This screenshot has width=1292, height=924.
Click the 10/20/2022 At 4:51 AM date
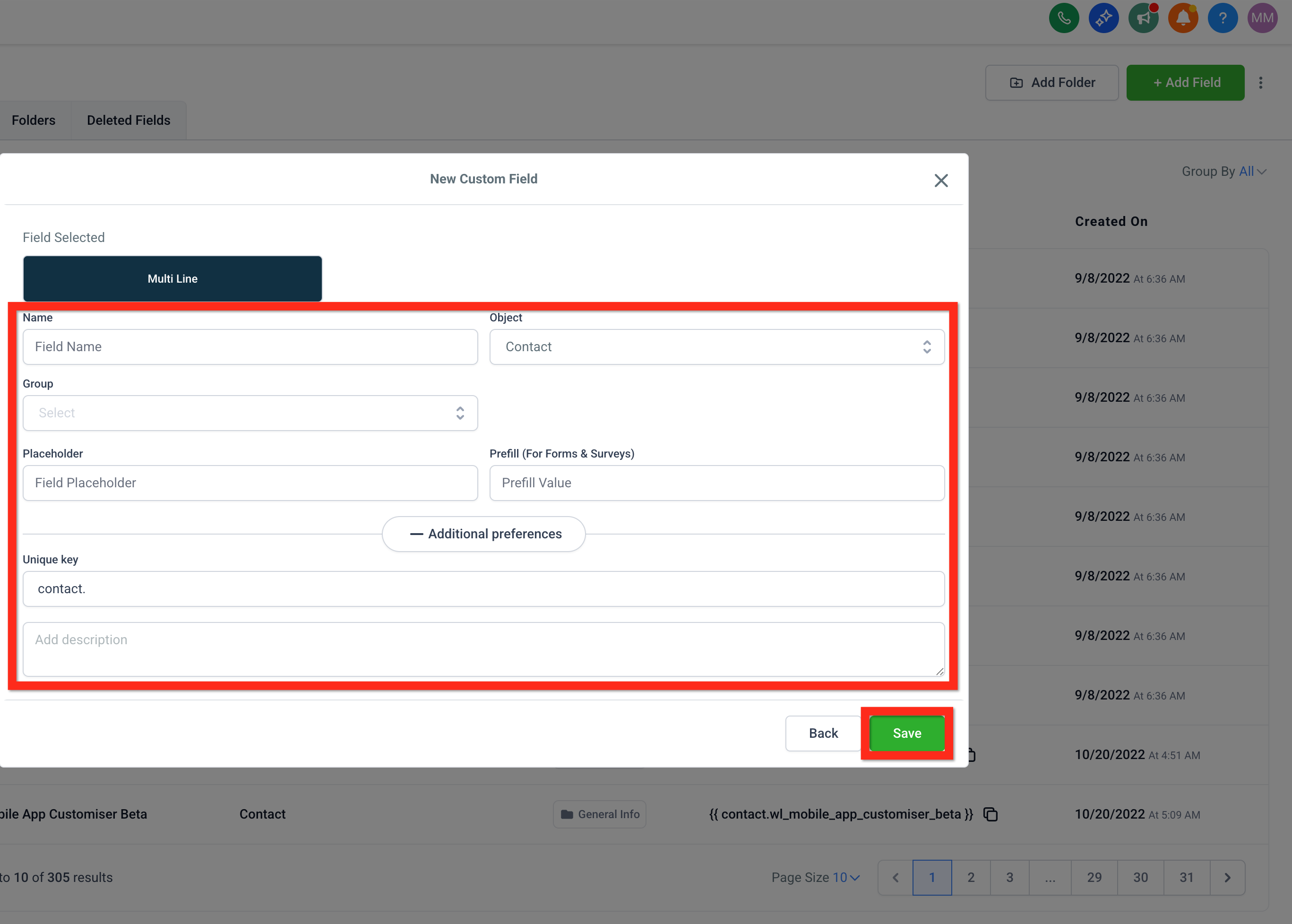pos(1137,754)
